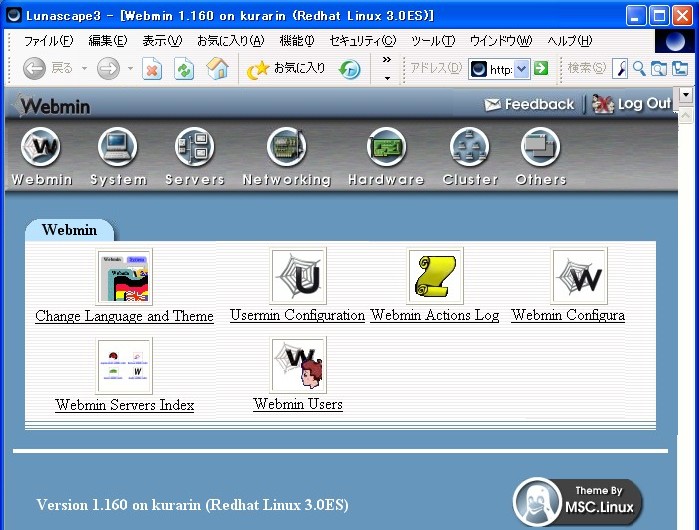
Task: Click the magnifier search icon
Action: [x=639, y=69]
